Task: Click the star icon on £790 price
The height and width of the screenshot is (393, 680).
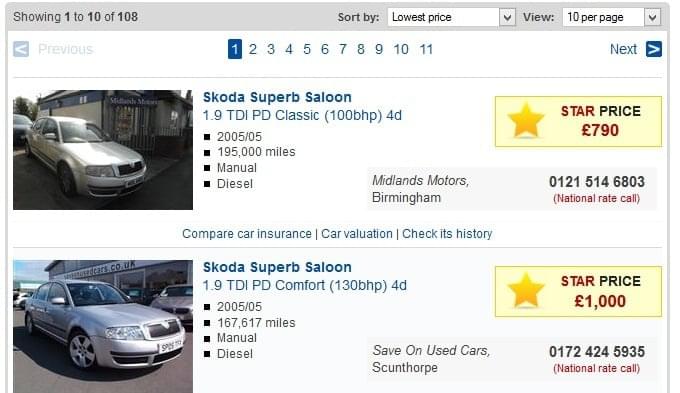Action: tap(526, 121)
